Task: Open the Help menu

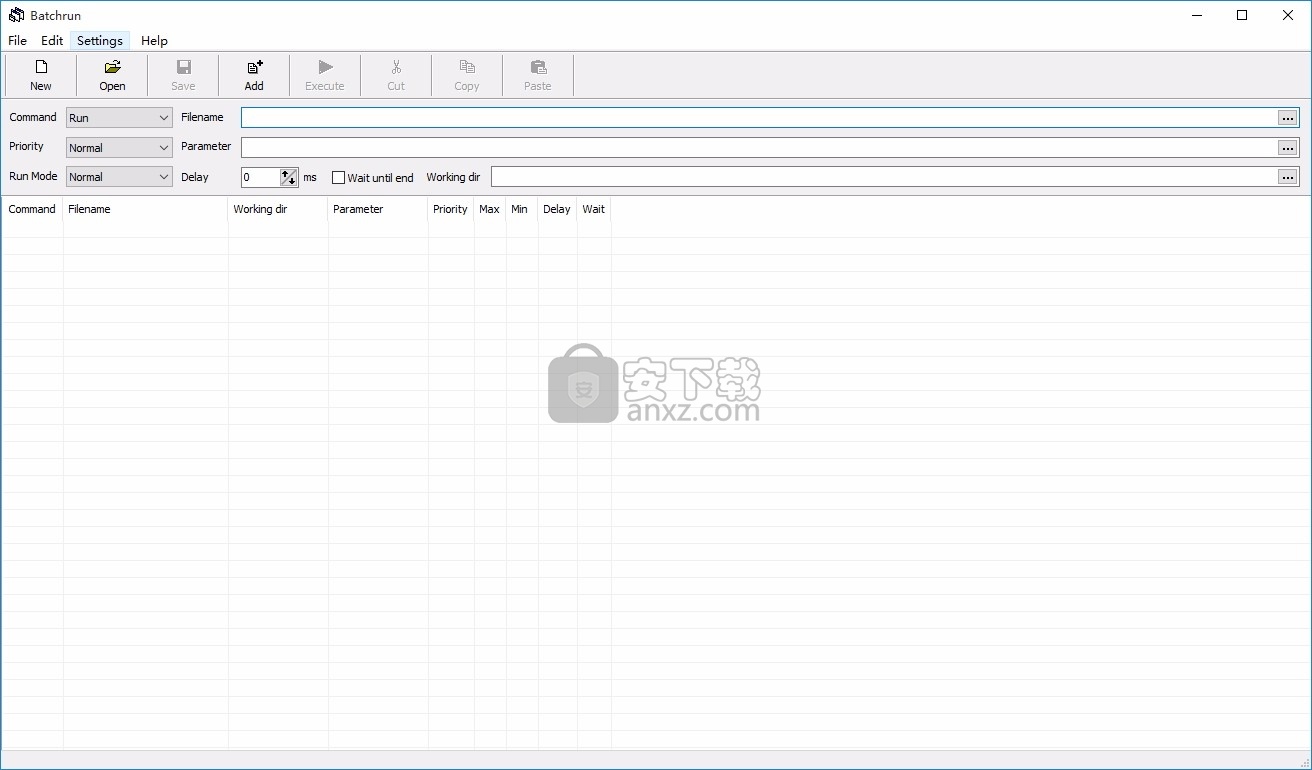Action: click(x=154, y=41)
